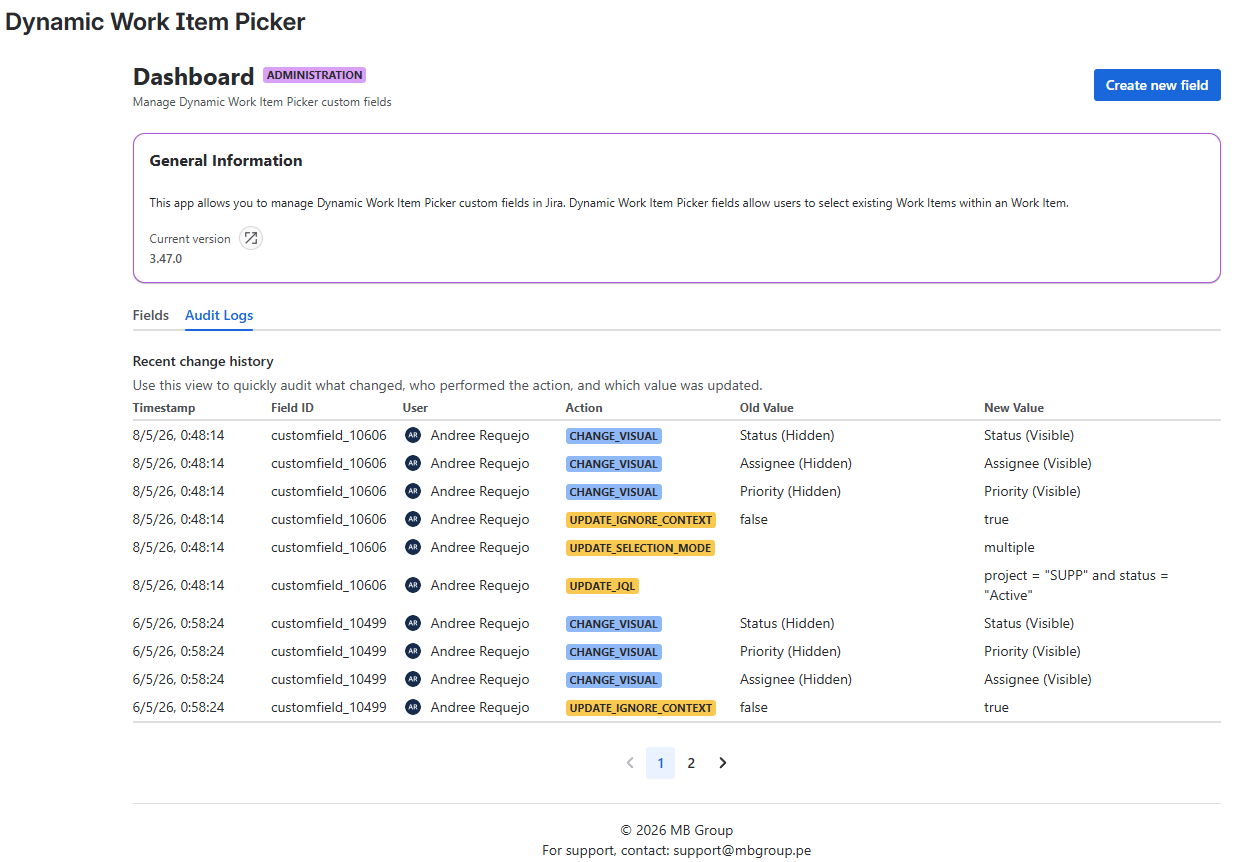Click the General Information heading
This screenshot has height=862, width=1234.
click(x=226, y=160)
